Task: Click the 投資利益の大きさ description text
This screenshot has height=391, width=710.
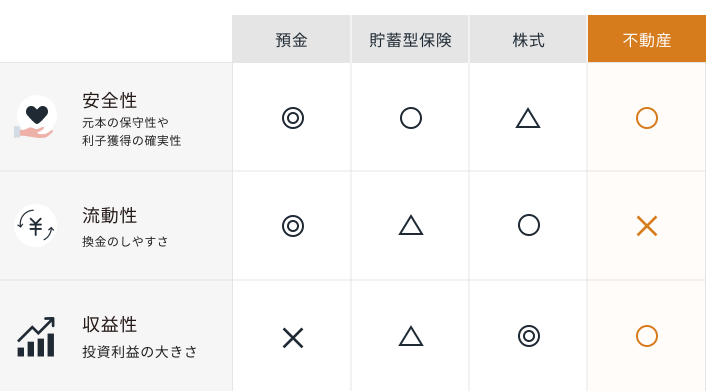Action: click(x=139, y=352)
